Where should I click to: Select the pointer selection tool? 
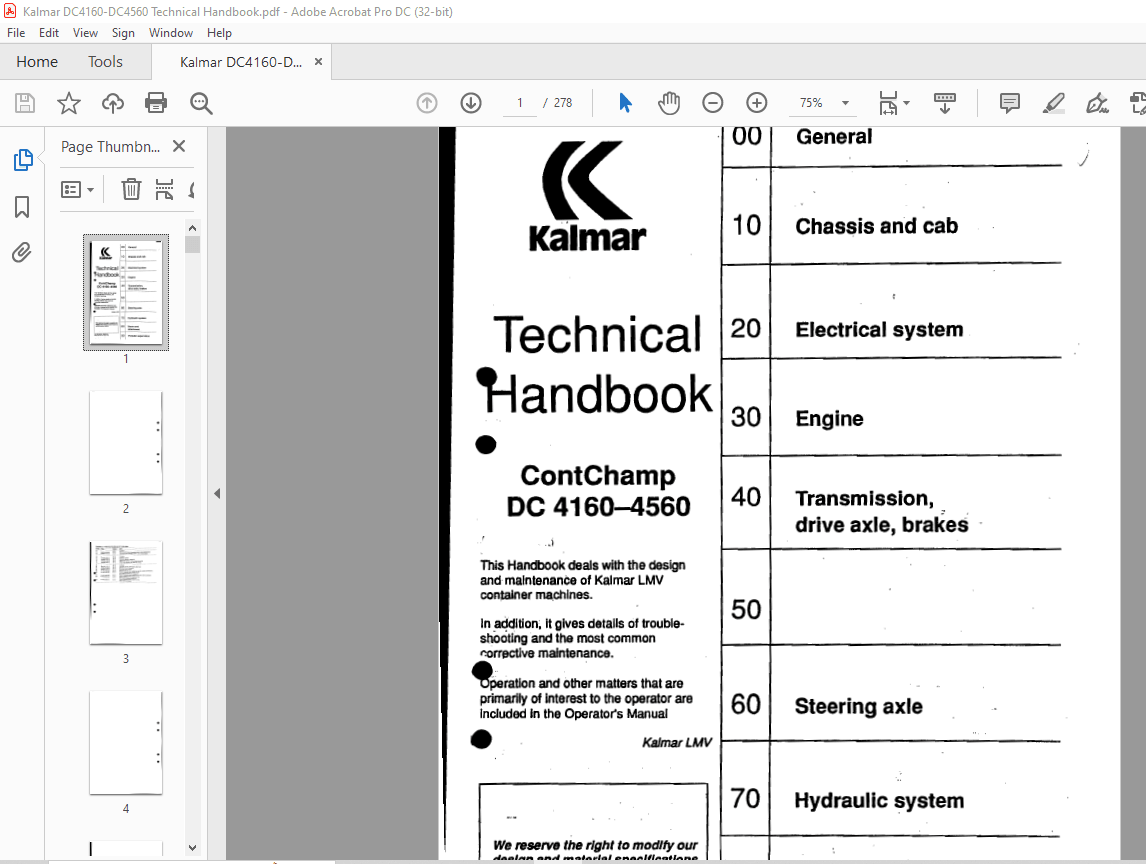click(623, 102)
